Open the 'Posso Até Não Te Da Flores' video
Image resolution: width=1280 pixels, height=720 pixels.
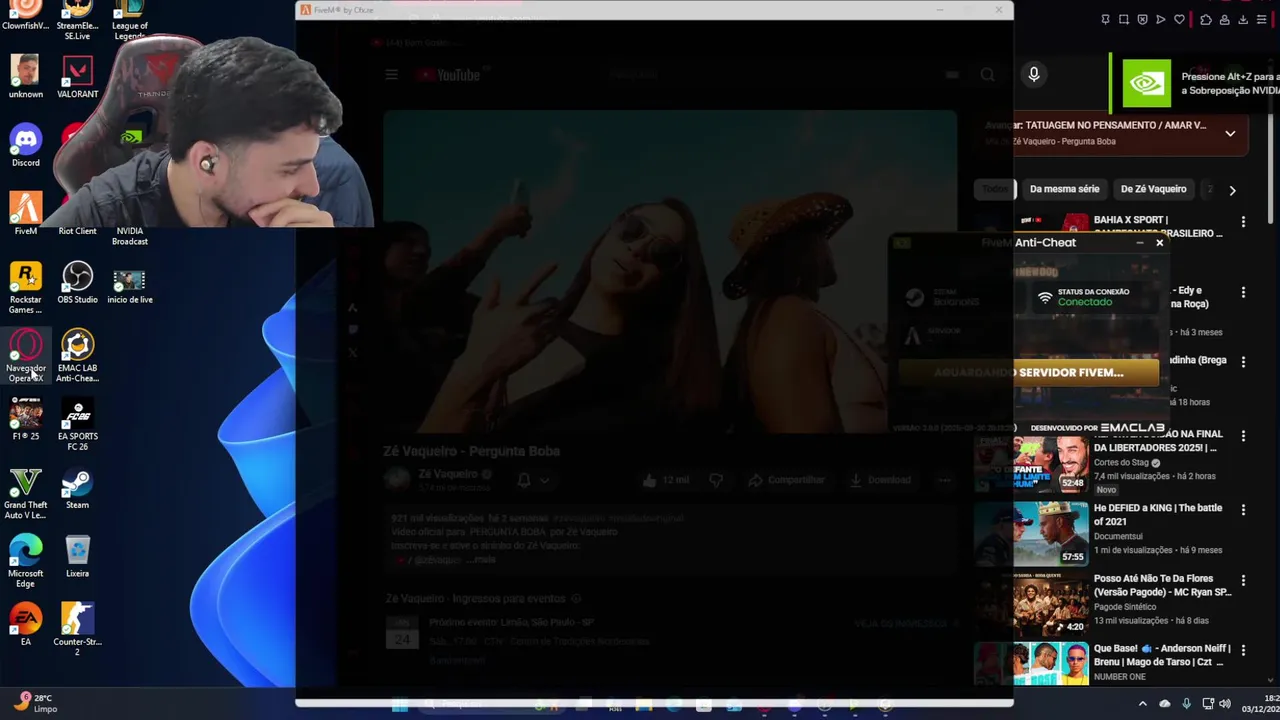pos(1162,585)
